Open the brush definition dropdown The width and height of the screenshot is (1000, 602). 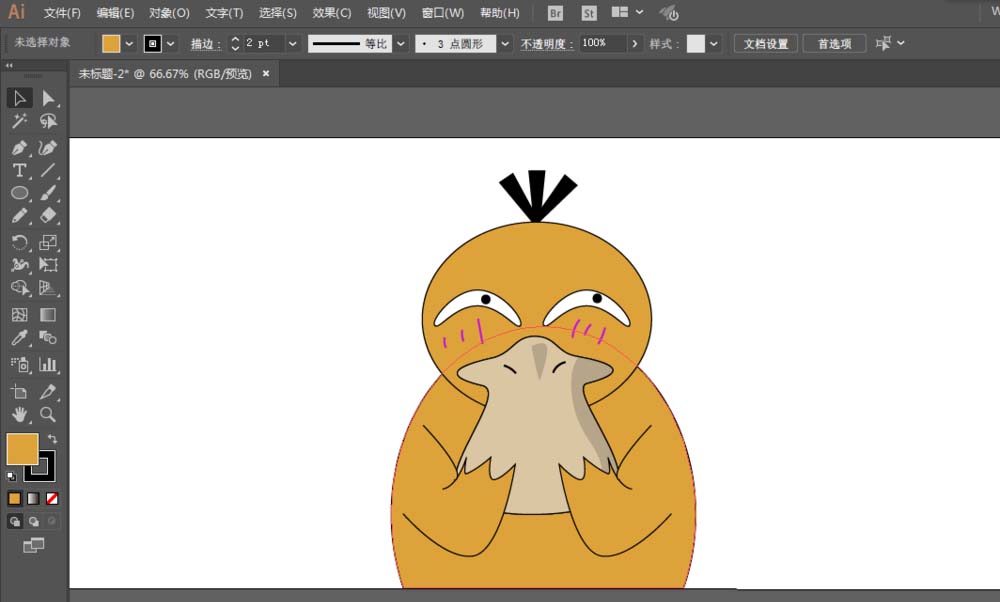pos(505,43)
